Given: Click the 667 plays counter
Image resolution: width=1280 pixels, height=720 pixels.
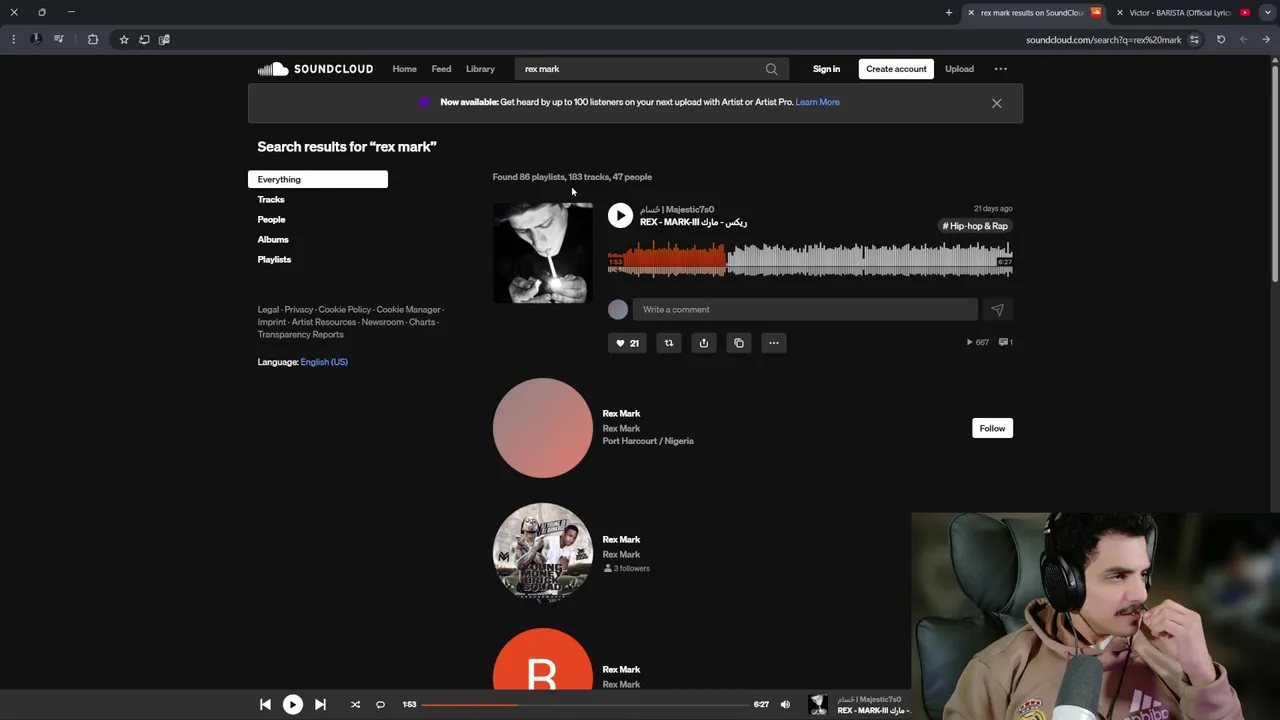Looking at the screenshot, I should (977, 342).
